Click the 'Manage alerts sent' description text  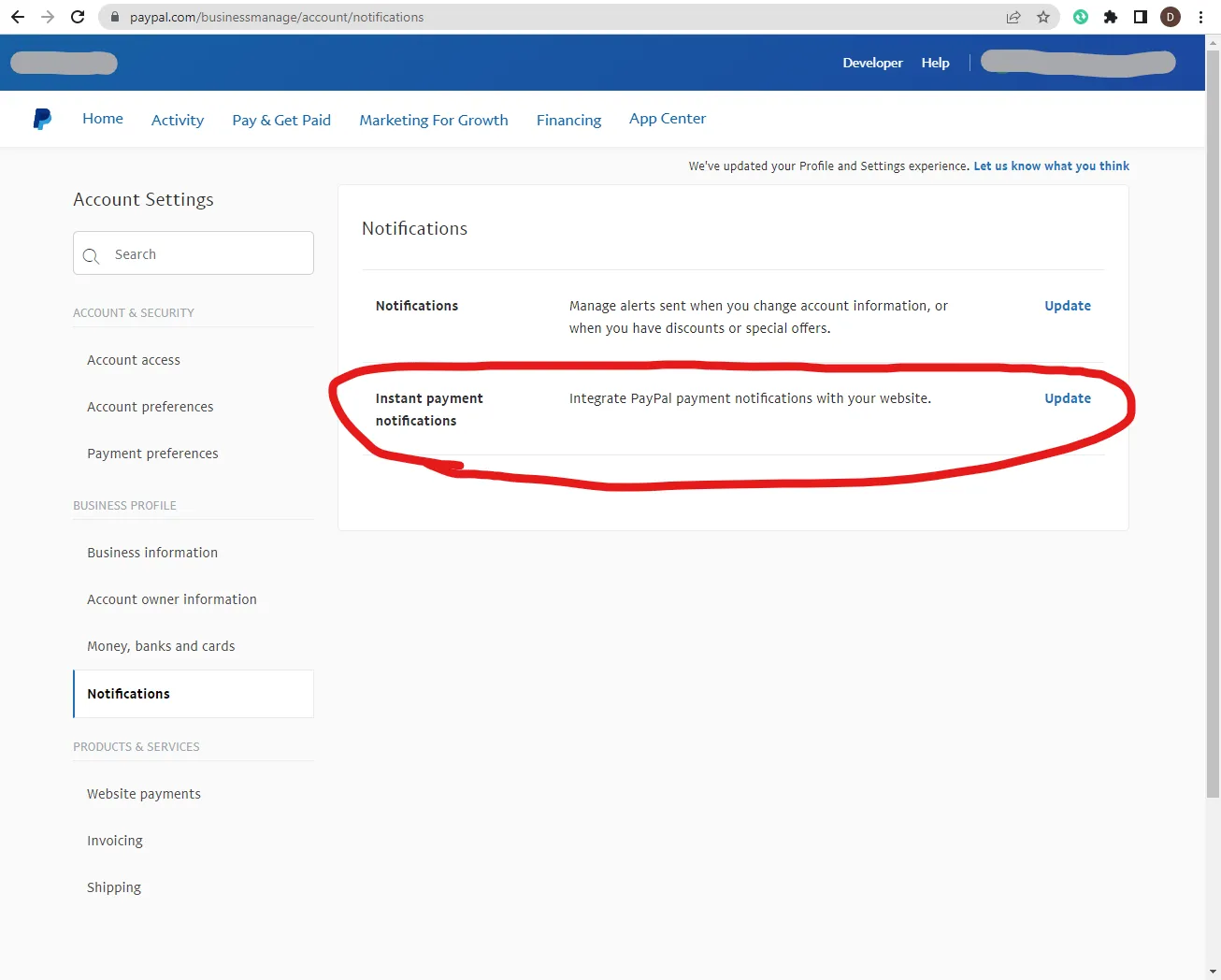(x=758, y=317)
